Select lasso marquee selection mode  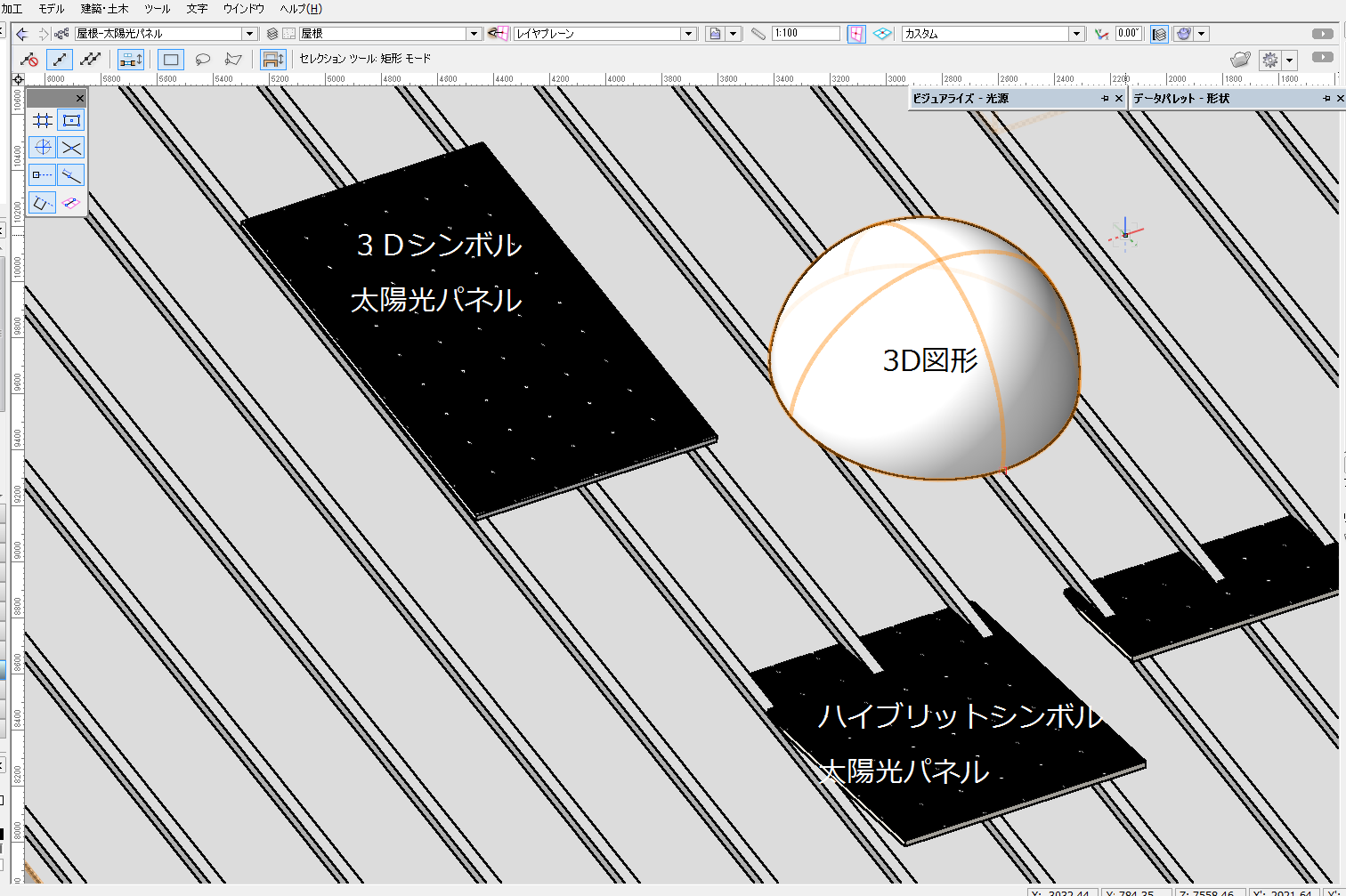pos(203,60)
